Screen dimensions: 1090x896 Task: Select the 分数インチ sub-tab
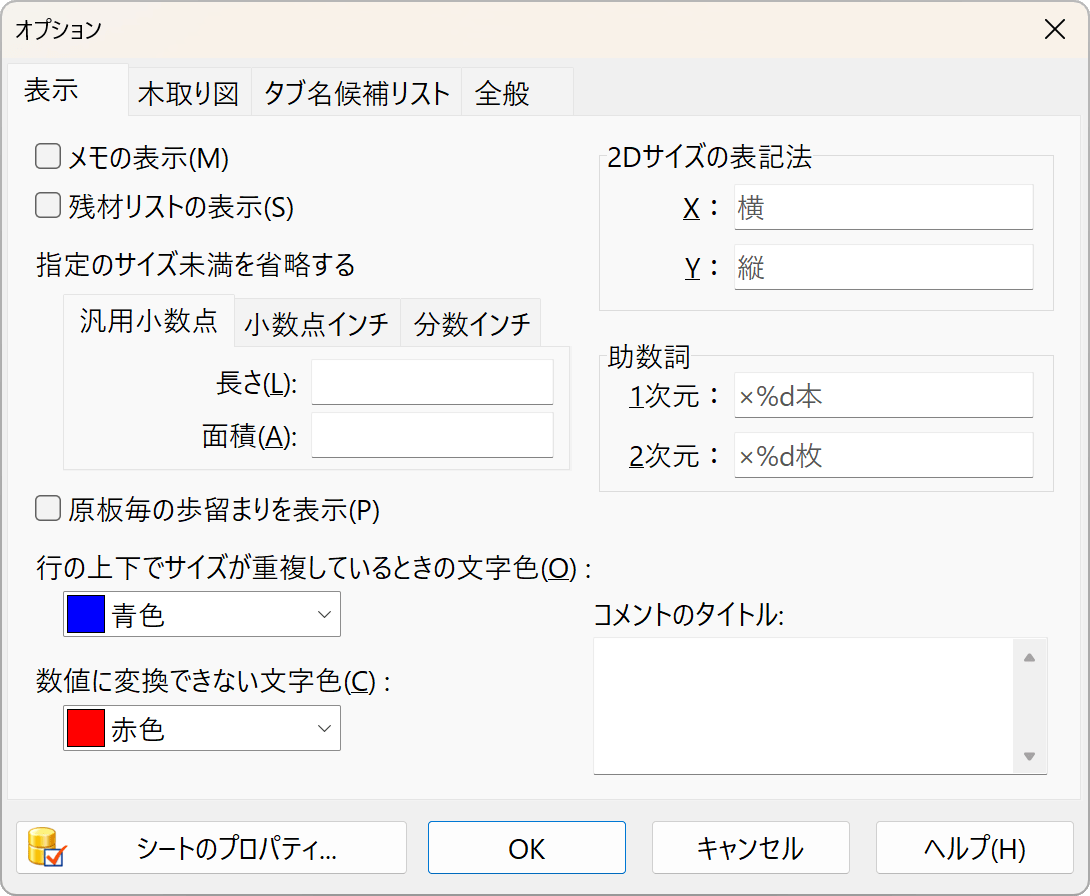point(472,324)
